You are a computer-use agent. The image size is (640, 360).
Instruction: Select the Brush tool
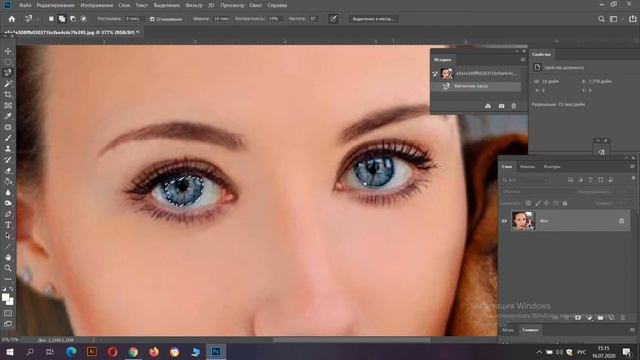[x=8, y=138]
